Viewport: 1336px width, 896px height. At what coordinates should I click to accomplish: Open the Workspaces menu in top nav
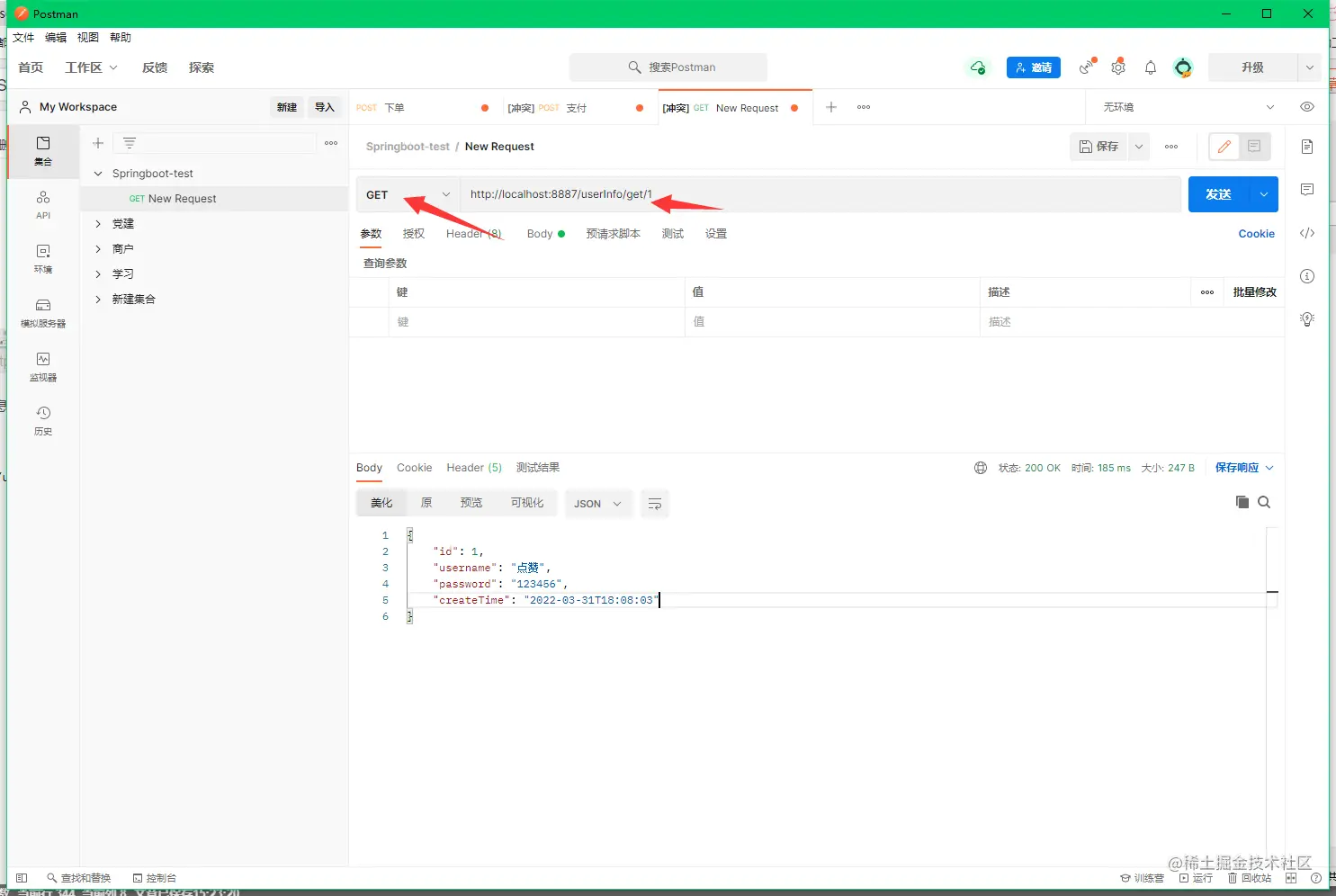coord(91,67)
